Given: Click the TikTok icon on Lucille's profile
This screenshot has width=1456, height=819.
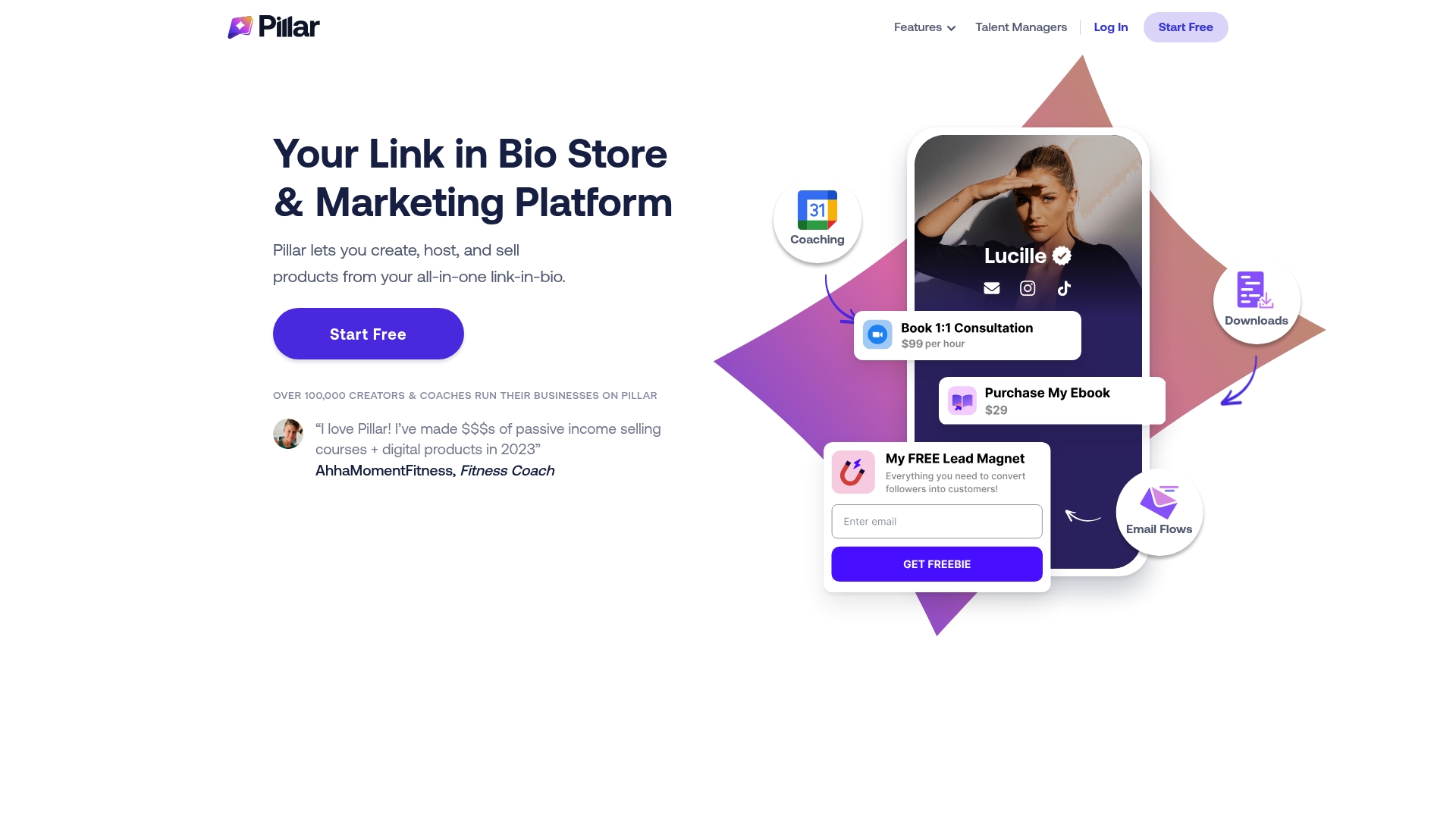Looking at the screenshot, I should coord(1064,288).
